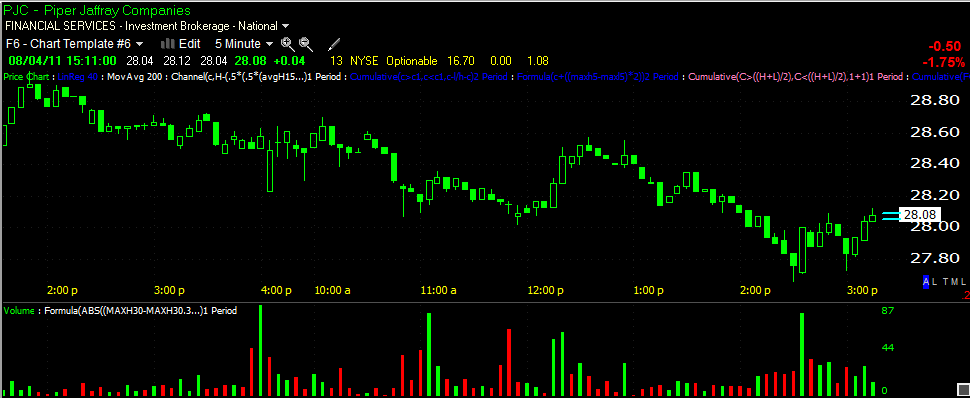Screen dimensions: 970x398
Task: Click the NYSE exchange label
Action: coord(364,61)
